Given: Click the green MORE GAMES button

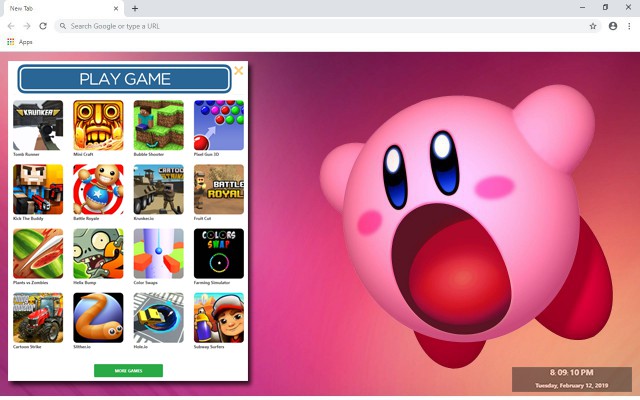Looking at the screenshot, I should 129,371.
